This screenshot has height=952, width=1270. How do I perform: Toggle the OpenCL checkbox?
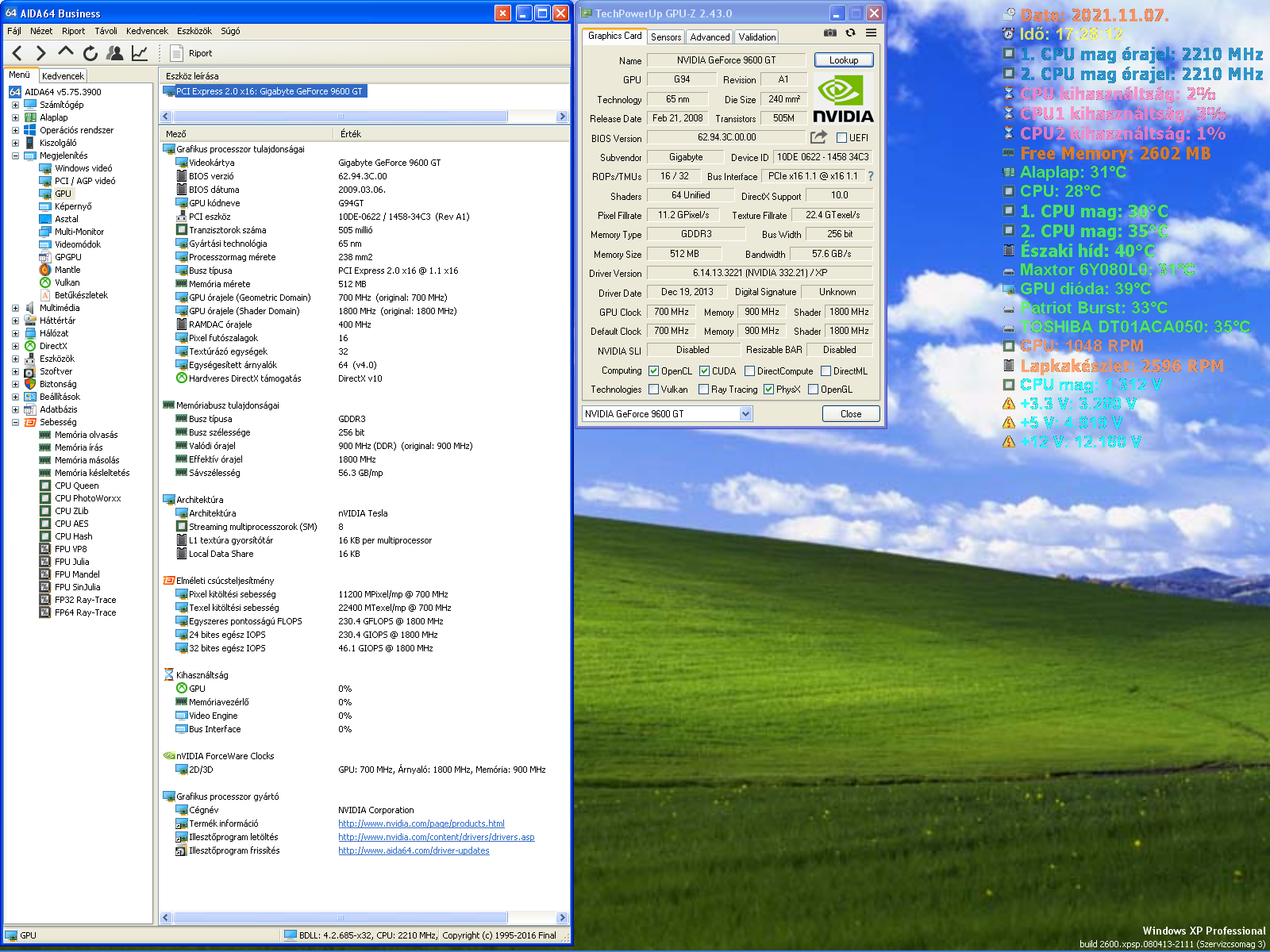click(653, 371)
